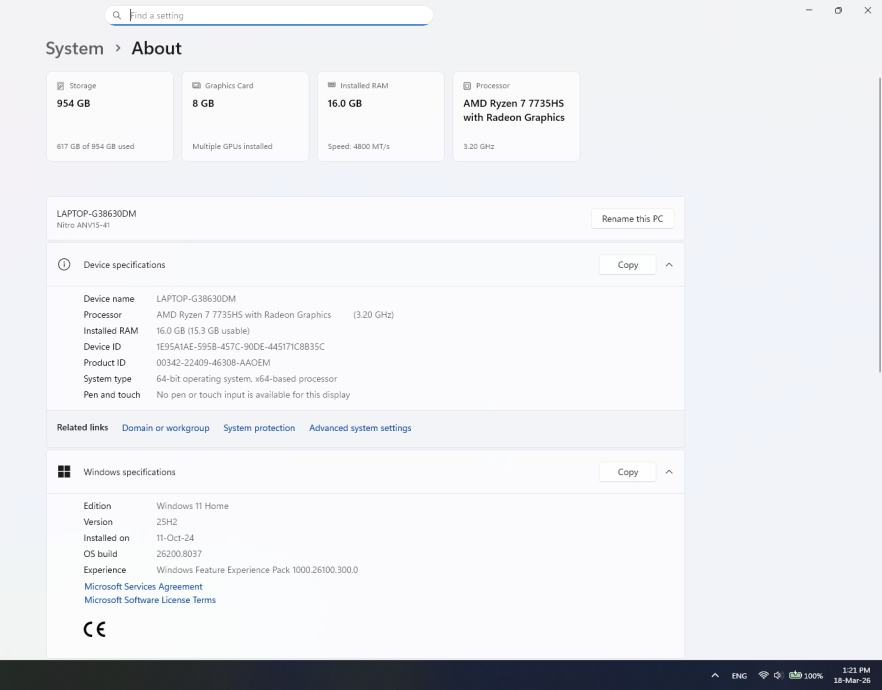This screenshot has width=882, height=690.
Task: Click the Related links label
Action: [82, 427]
